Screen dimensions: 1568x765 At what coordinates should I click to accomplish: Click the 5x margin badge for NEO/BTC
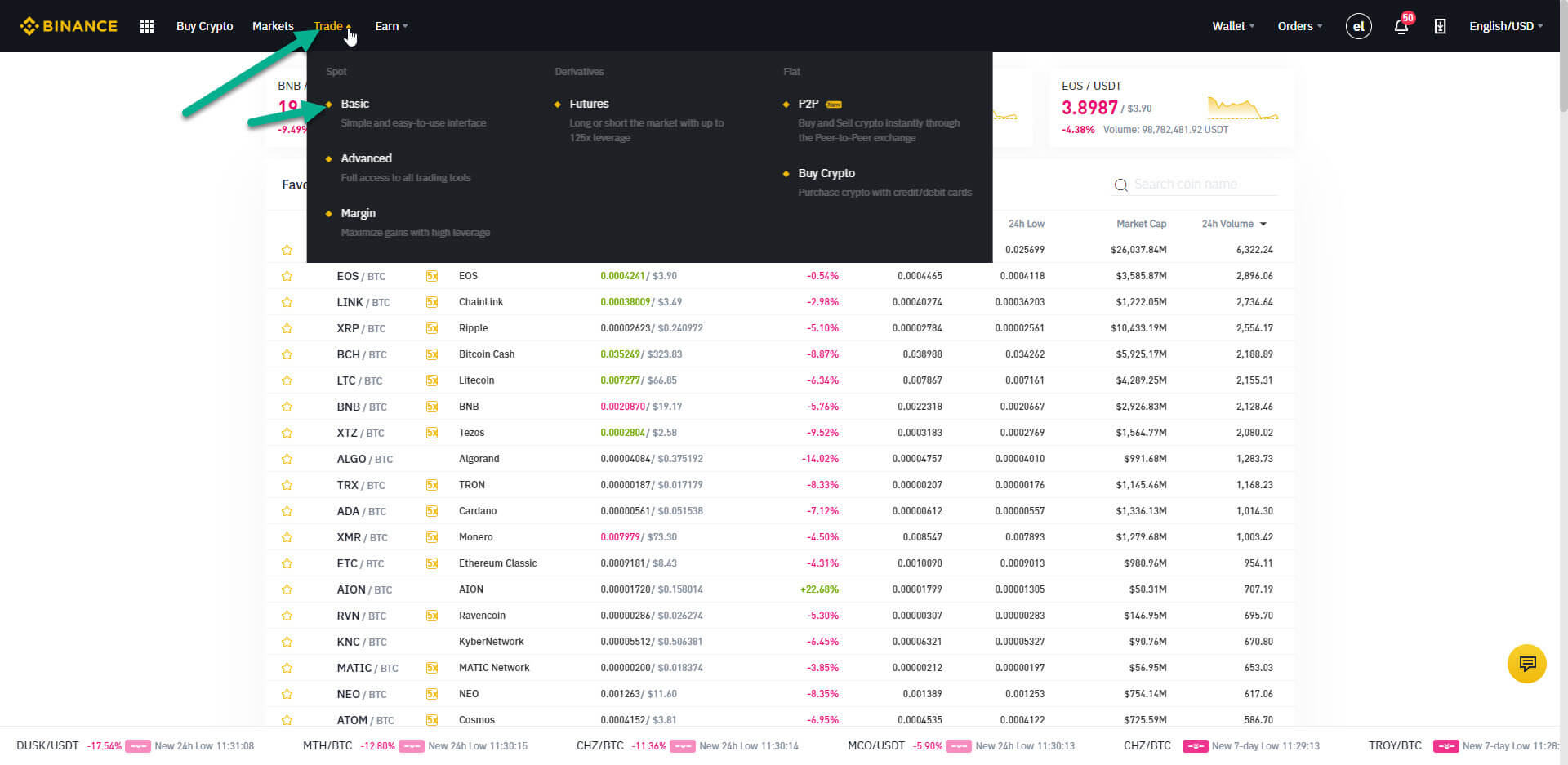(x=432, y=694)
